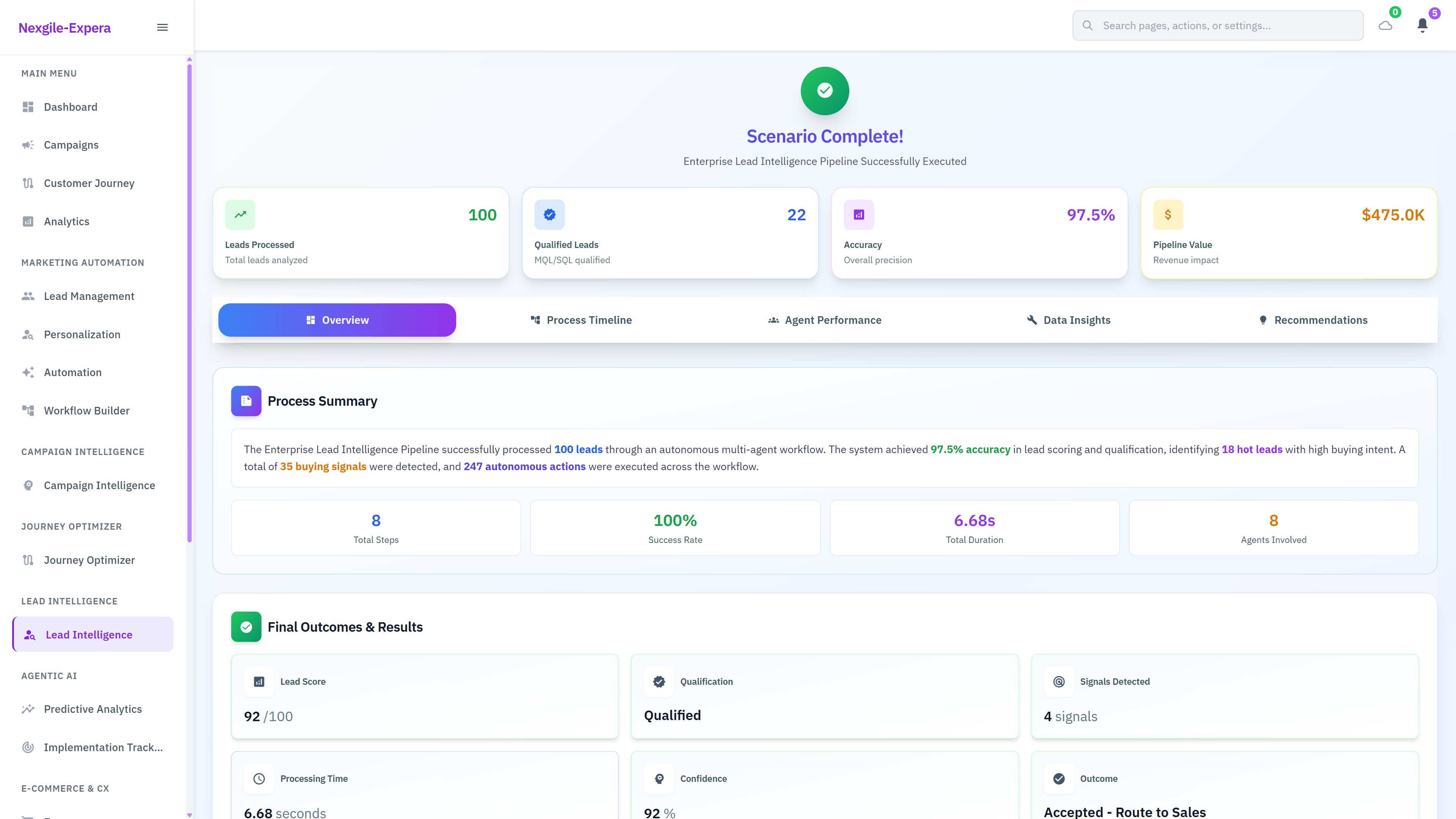Select the Campaign Intelligence lightbulb icon
1456x819 pixels.
click(28, 485)
